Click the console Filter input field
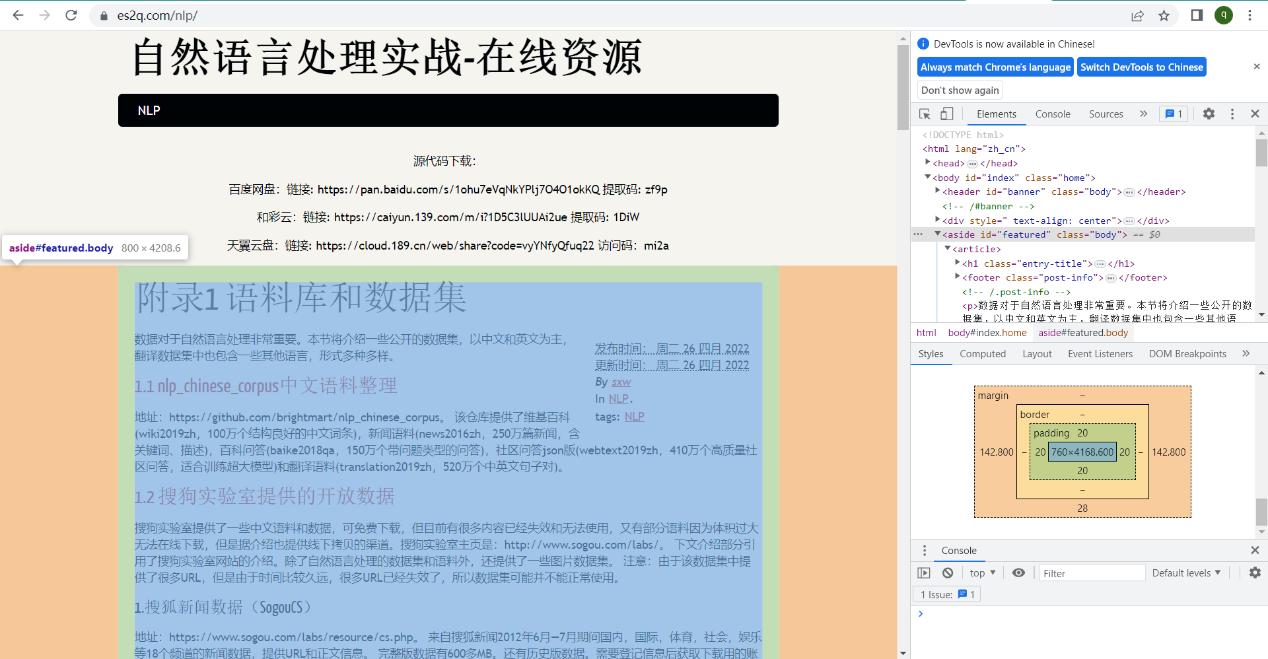1268x659 pixels. point(1090,573)
